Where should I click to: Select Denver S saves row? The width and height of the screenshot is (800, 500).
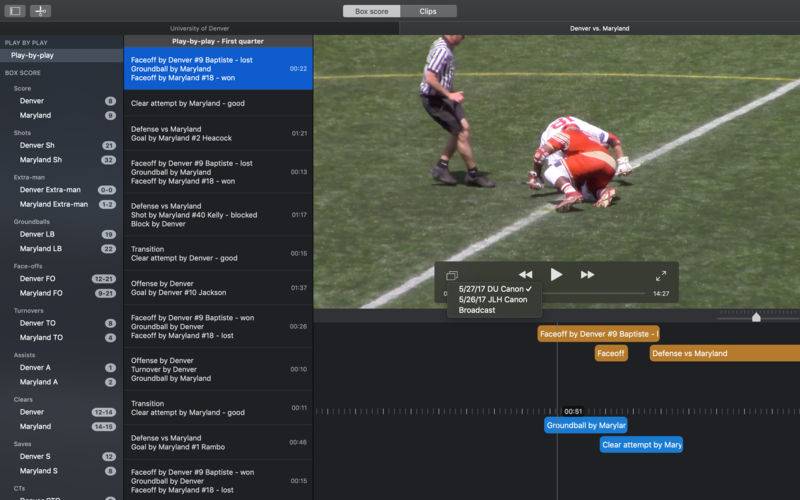tap(61, 456)
